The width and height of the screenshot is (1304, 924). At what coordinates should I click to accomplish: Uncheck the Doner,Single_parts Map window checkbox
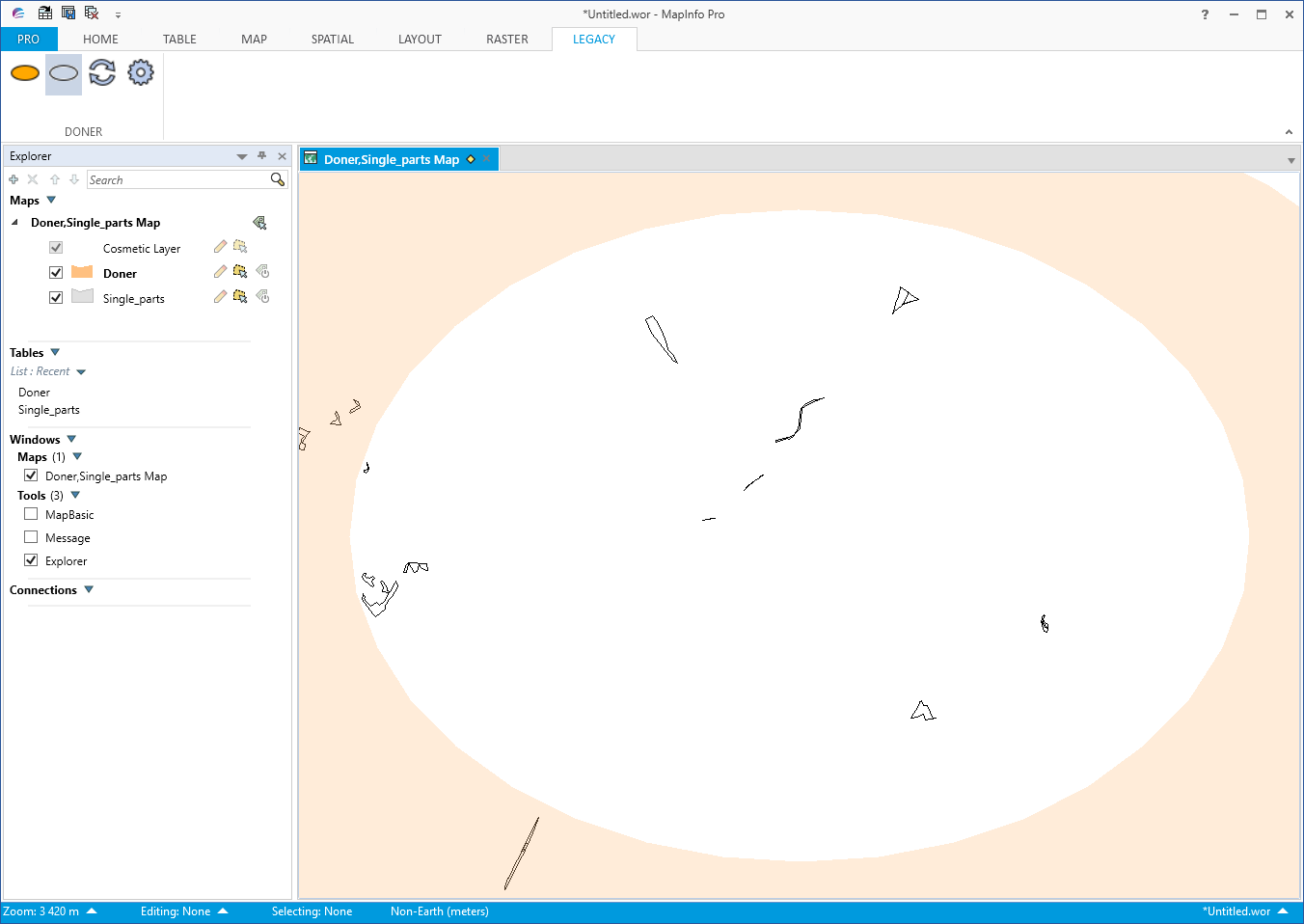point(31,476)
